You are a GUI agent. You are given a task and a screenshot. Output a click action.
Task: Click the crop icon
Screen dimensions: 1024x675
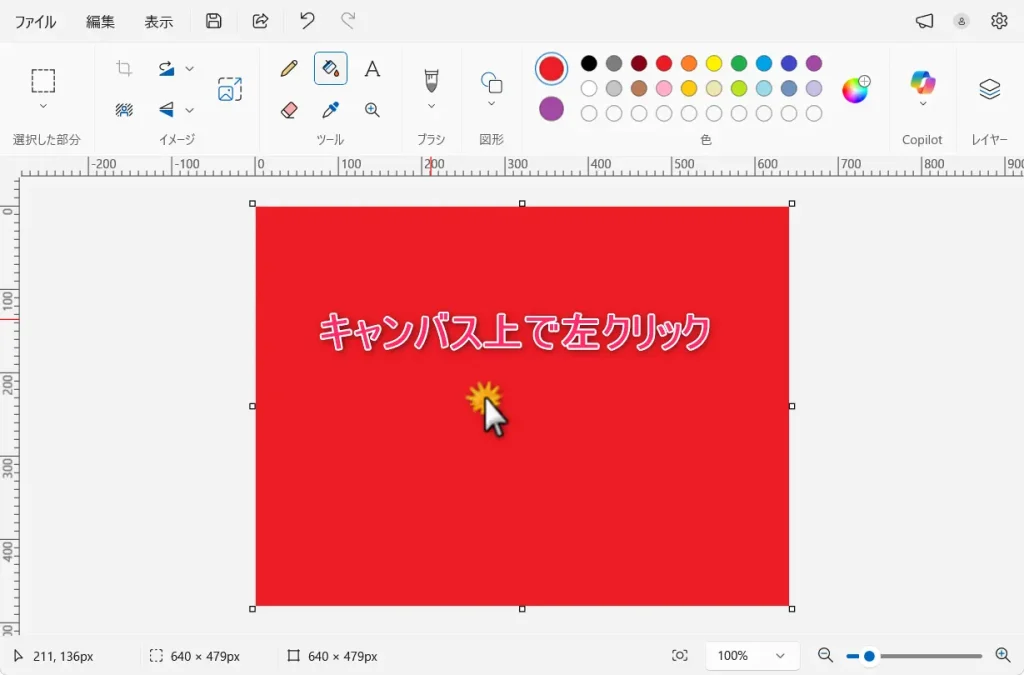[x=124, y=68]
